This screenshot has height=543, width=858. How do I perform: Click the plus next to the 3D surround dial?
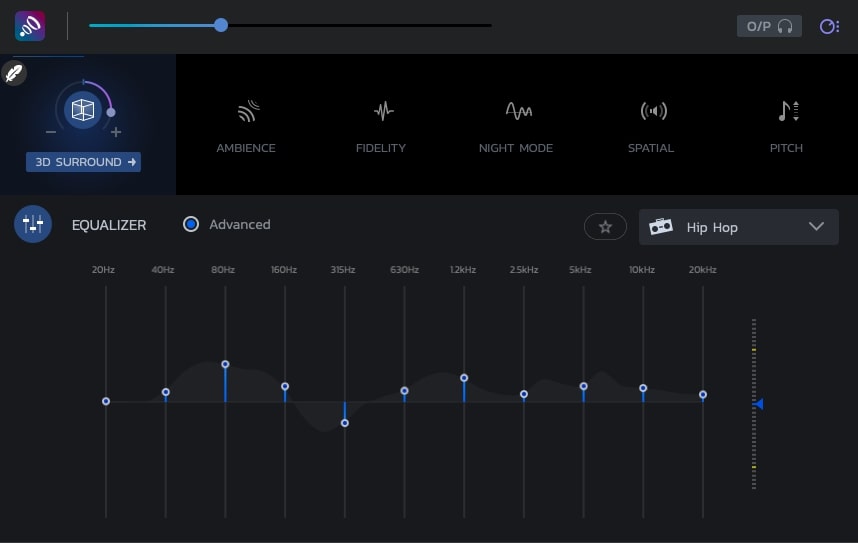tap(116, 133)
